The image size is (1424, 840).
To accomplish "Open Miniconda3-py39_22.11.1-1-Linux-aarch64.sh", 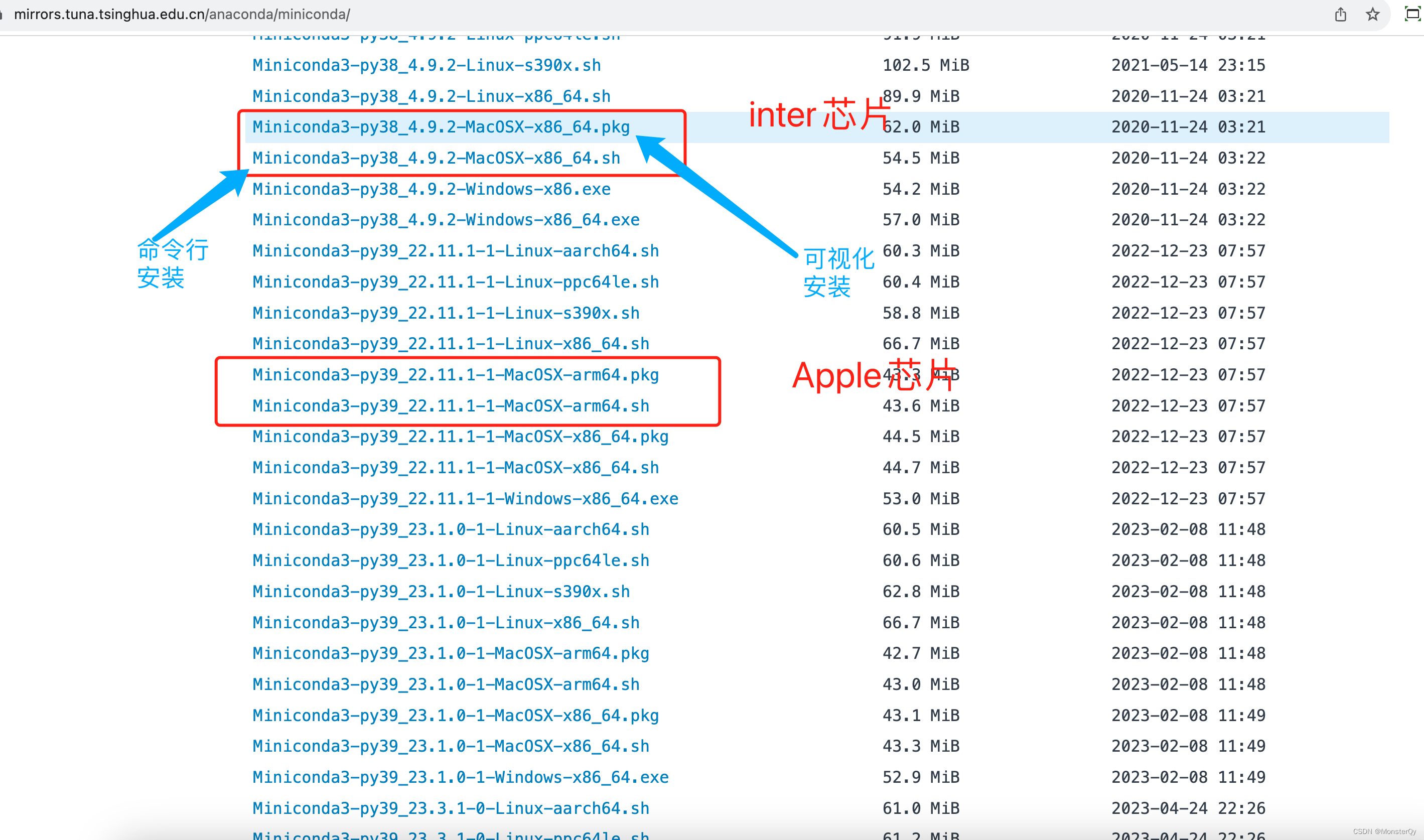I will pyautogui.click(x=456, y=251).
